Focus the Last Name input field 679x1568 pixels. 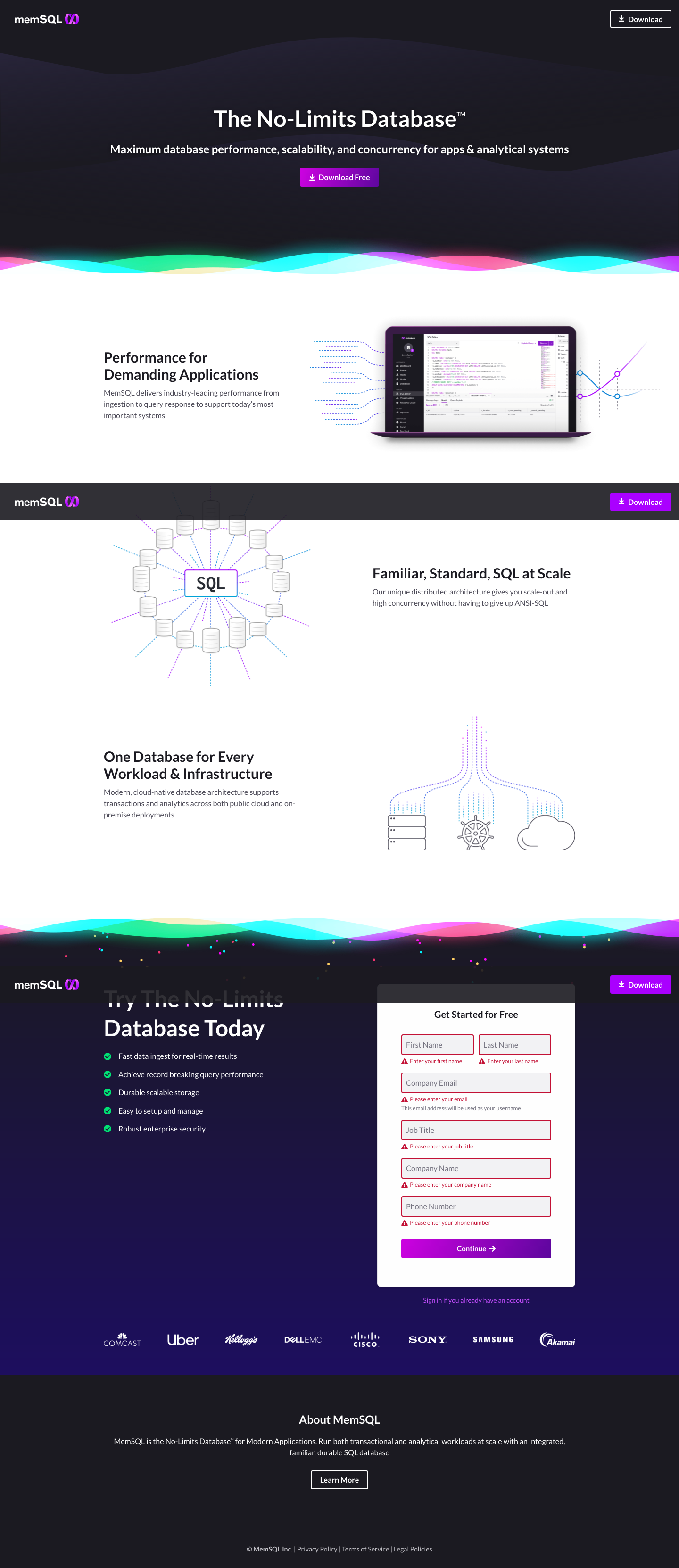click(x=514, y=1045)
